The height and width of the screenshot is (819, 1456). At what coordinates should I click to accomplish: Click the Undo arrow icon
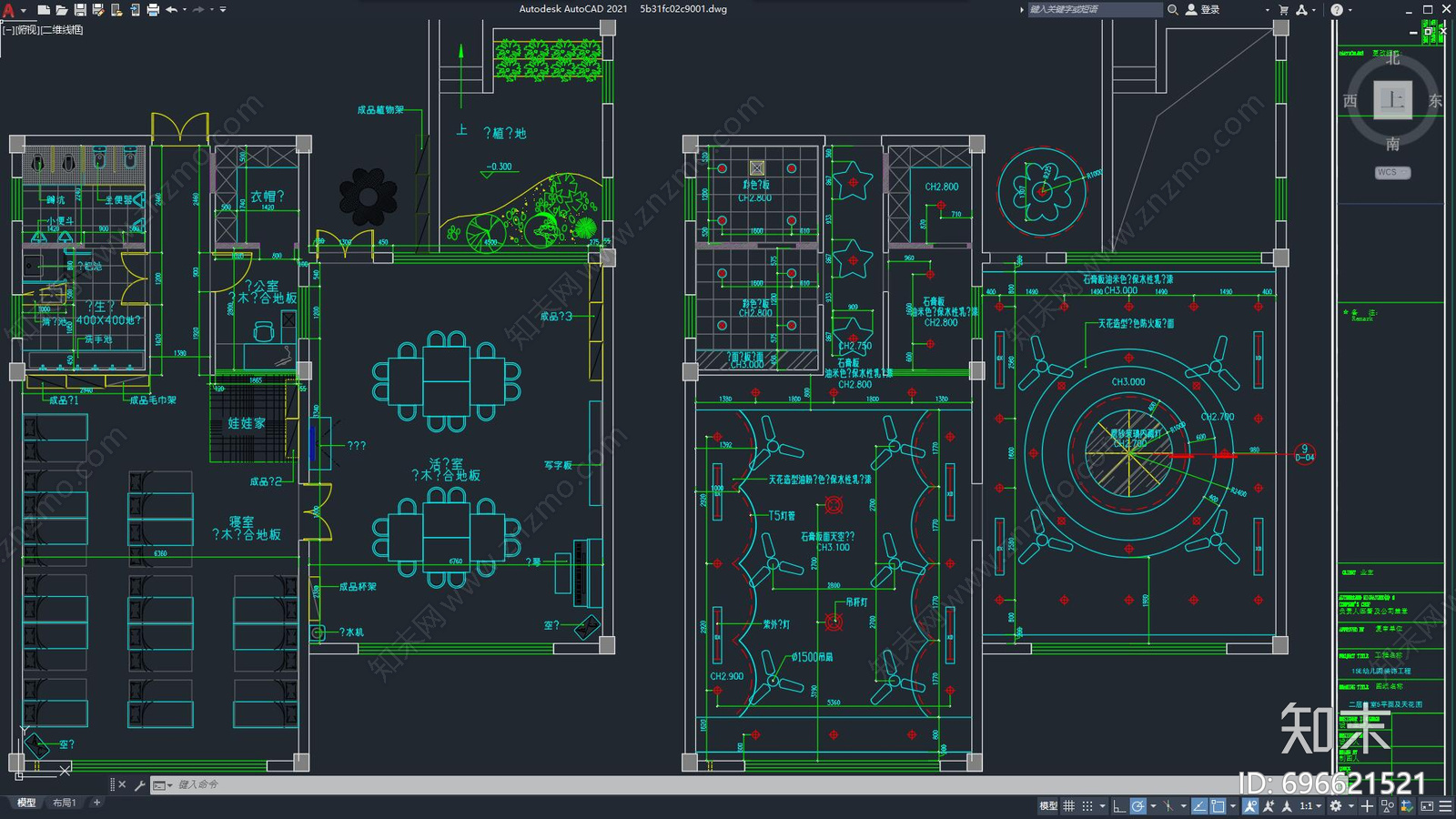(171, 10)
